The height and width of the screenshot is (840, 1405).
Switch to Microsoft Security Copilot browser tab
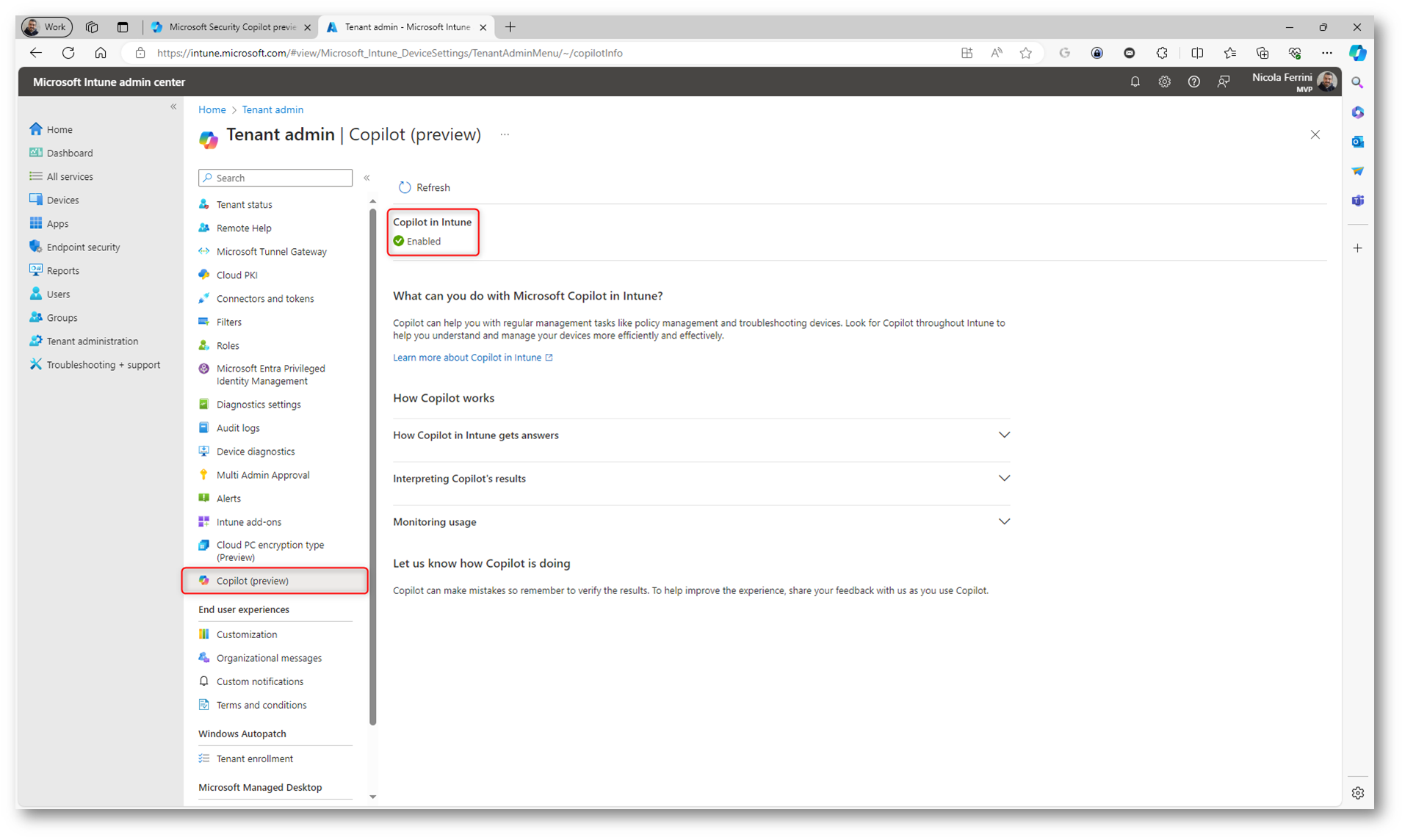pyautogui.click(x=231, y=27)
